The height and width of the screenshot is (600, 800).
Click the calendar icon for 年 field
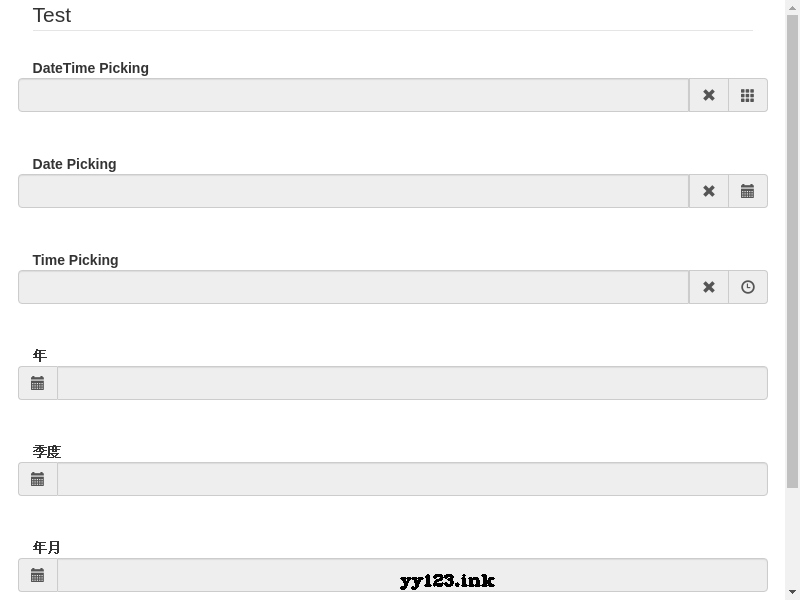click(x=38, y=383)
